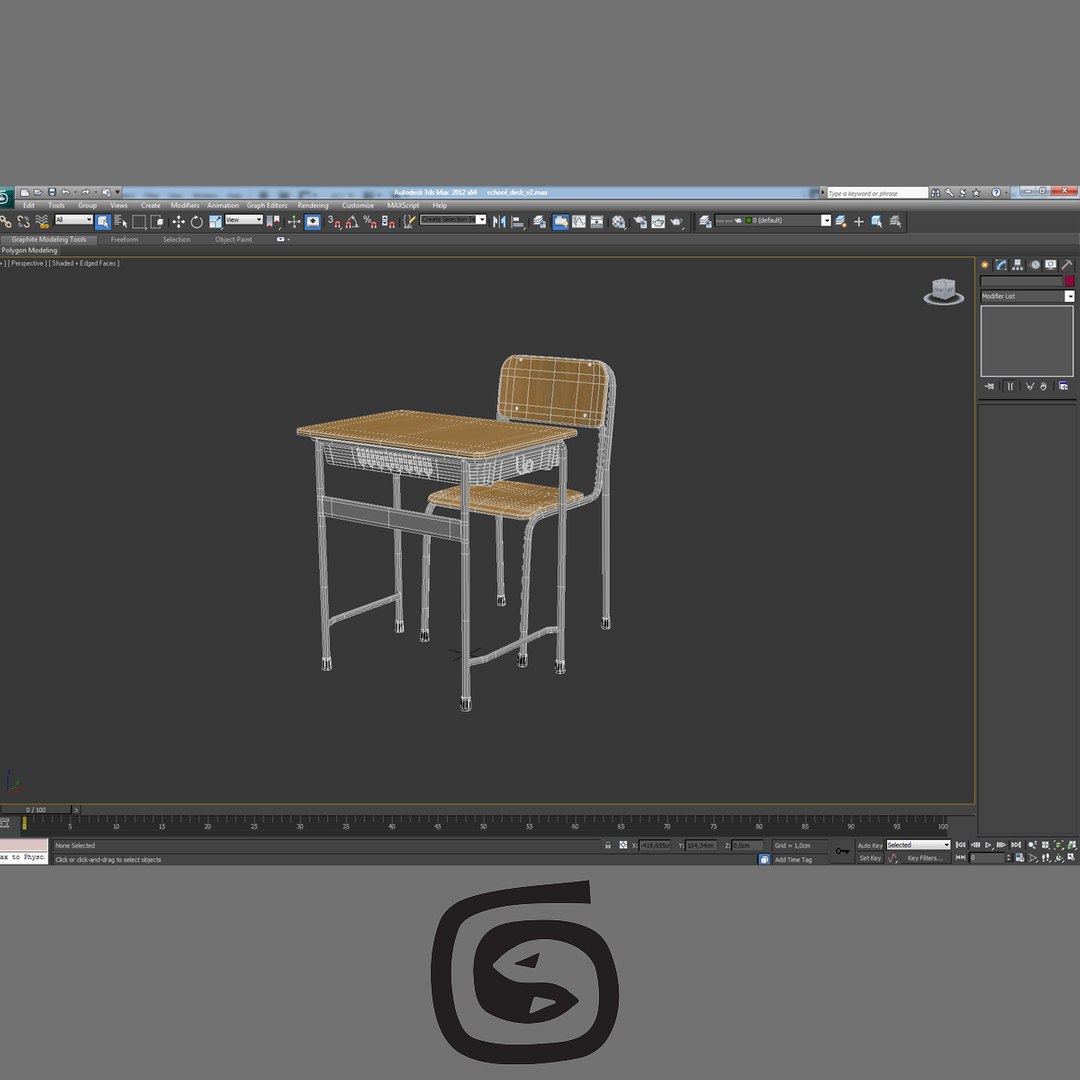This screenshot has width=1080, height=1080.
Task: Toggle Keyboard Shortcut Override button
Action: tap(313, 222)
